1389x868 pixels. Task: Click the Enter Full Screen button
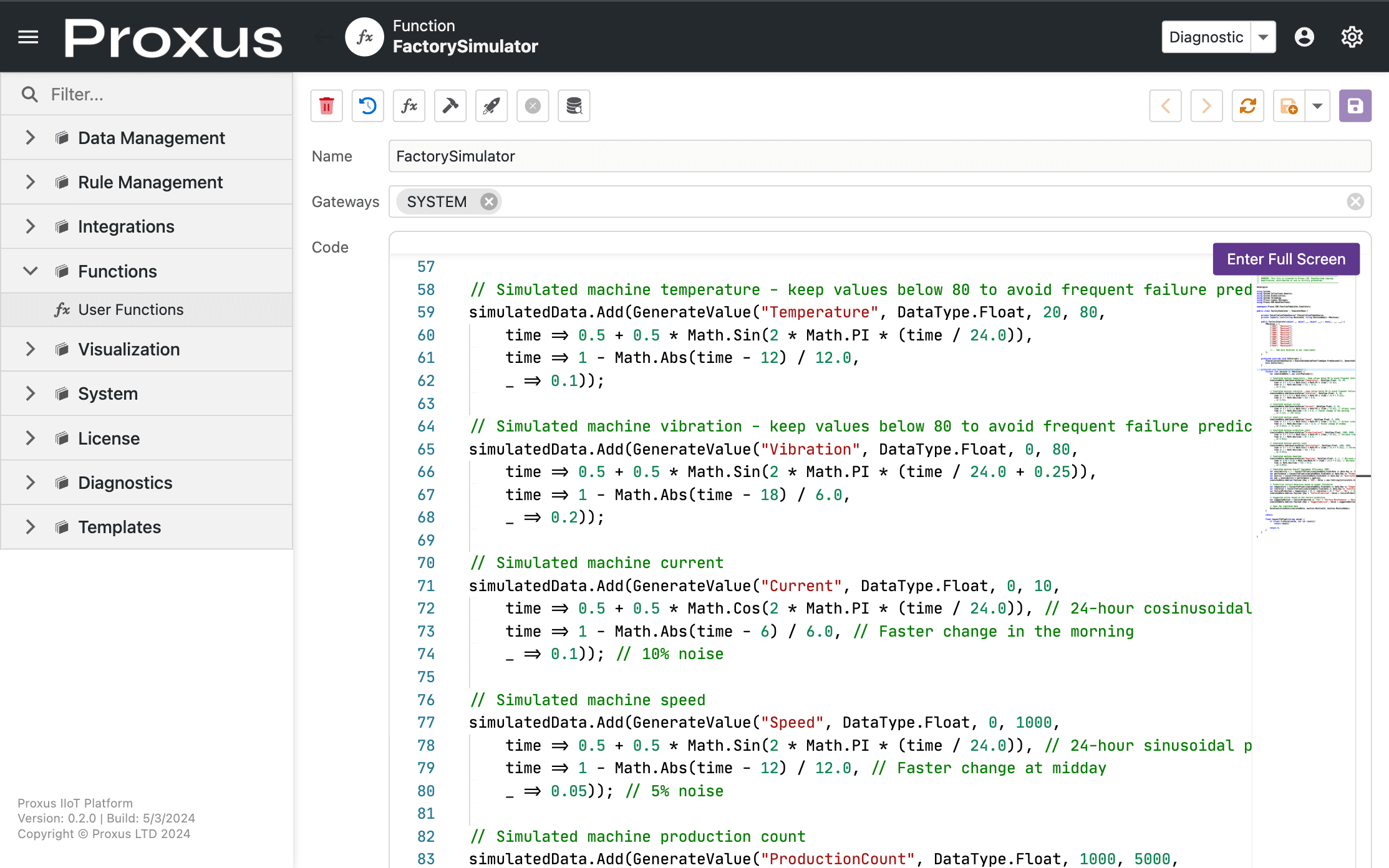click(1285, 259)
